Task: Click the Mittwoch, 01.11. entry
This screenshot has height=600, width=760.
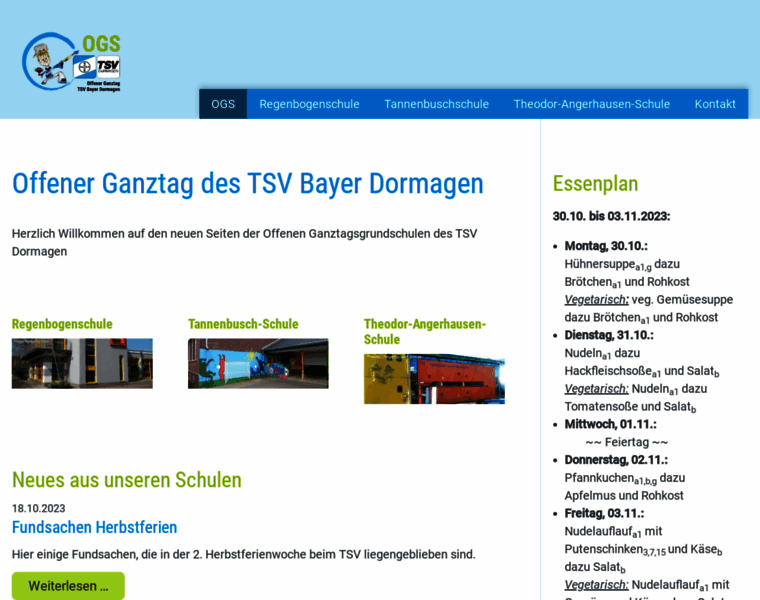Action: point(610,425)
